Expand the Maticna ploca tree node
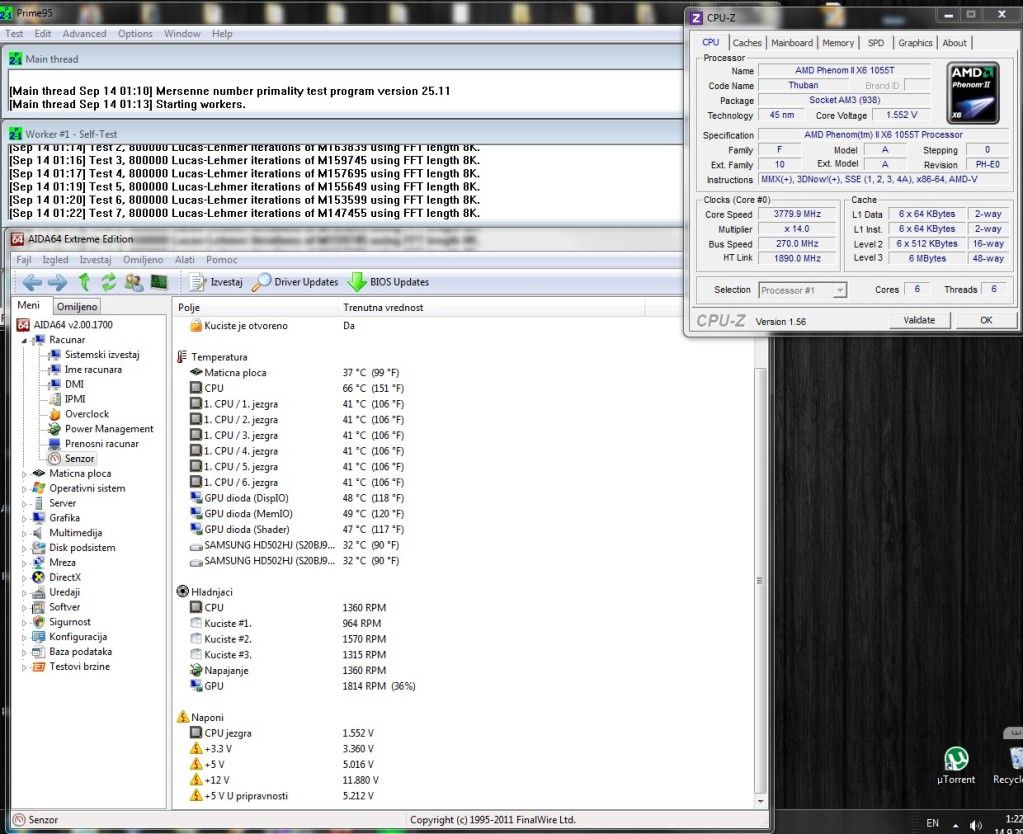Image resolution: width=1023 pixels, height=834 pixels. [x=24, y=474]
